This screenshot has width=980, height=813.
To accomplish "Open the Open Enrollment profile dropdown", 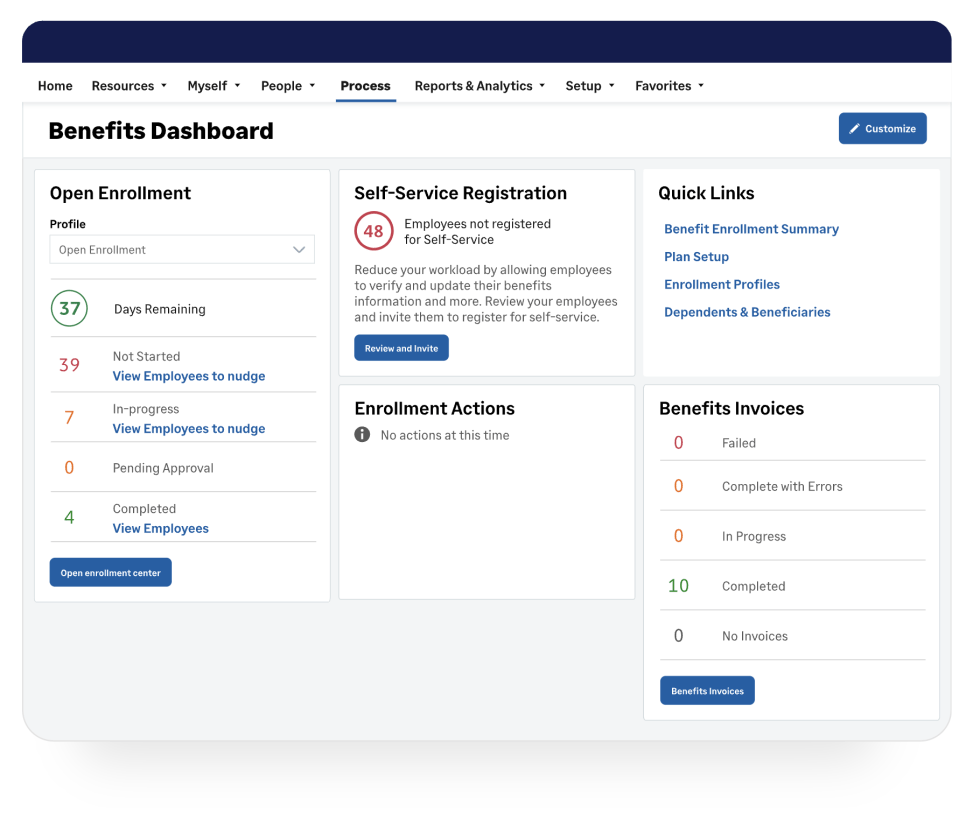I will (182, 250).
